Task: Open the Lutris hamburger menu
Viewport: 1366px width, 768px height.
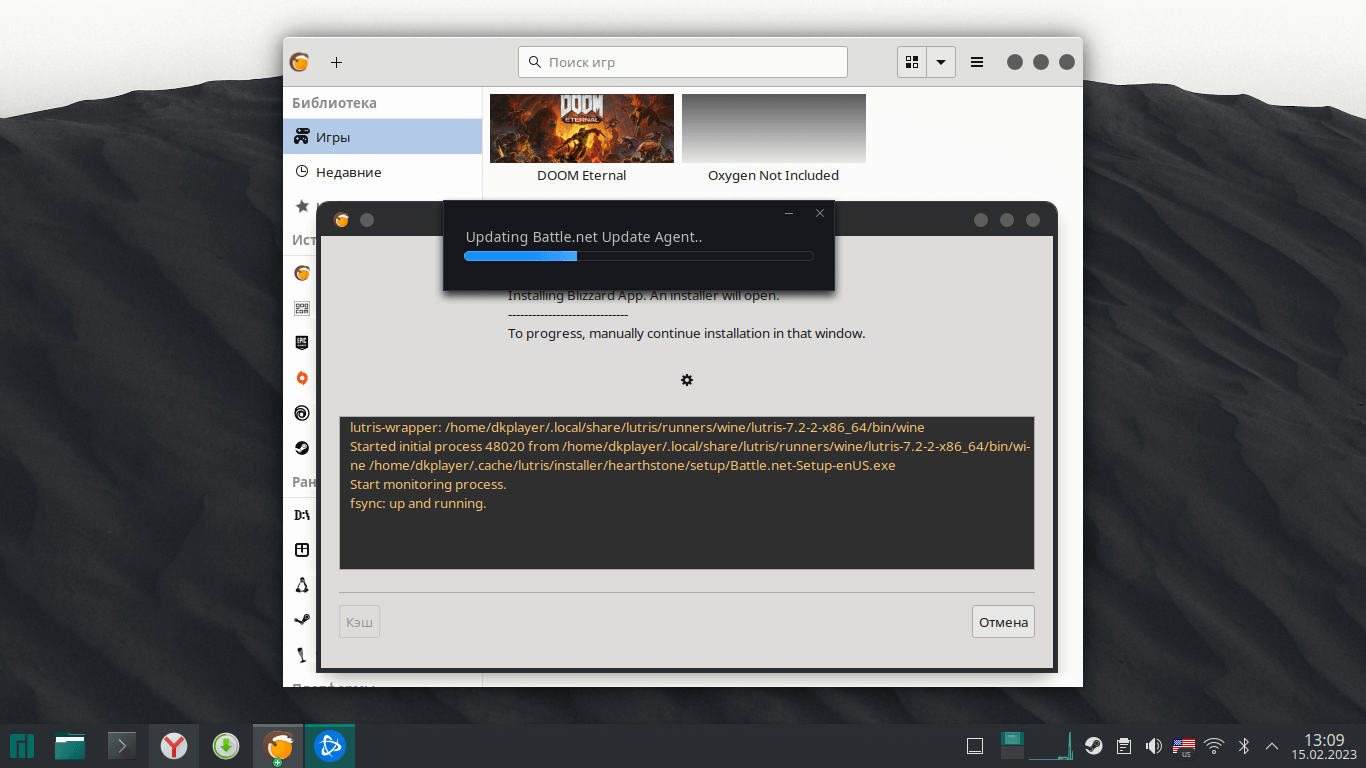Action: point(977,62)
